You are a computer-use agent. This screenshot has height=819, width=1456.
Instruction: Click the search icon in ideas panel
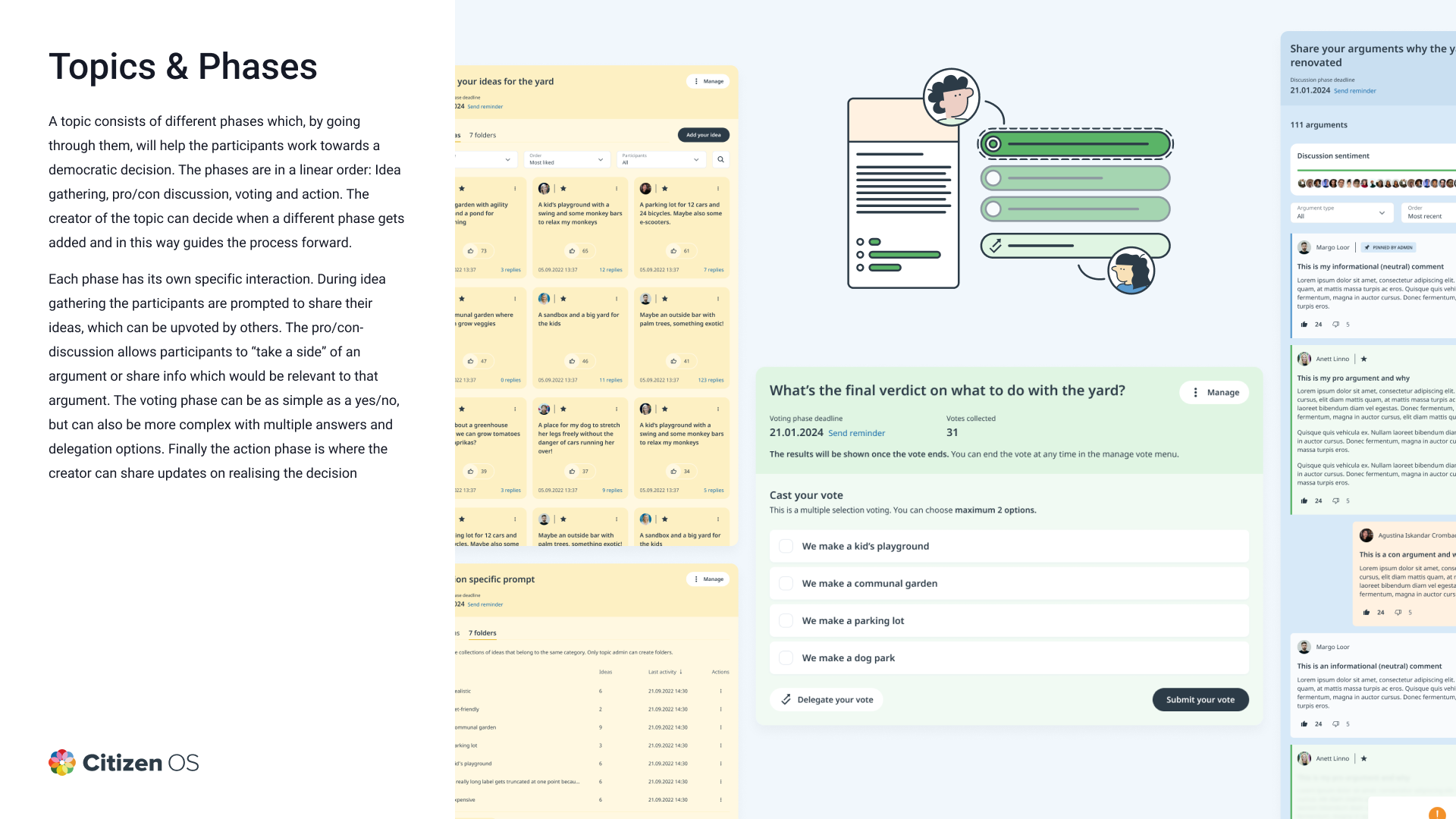(x=720, y=159)
